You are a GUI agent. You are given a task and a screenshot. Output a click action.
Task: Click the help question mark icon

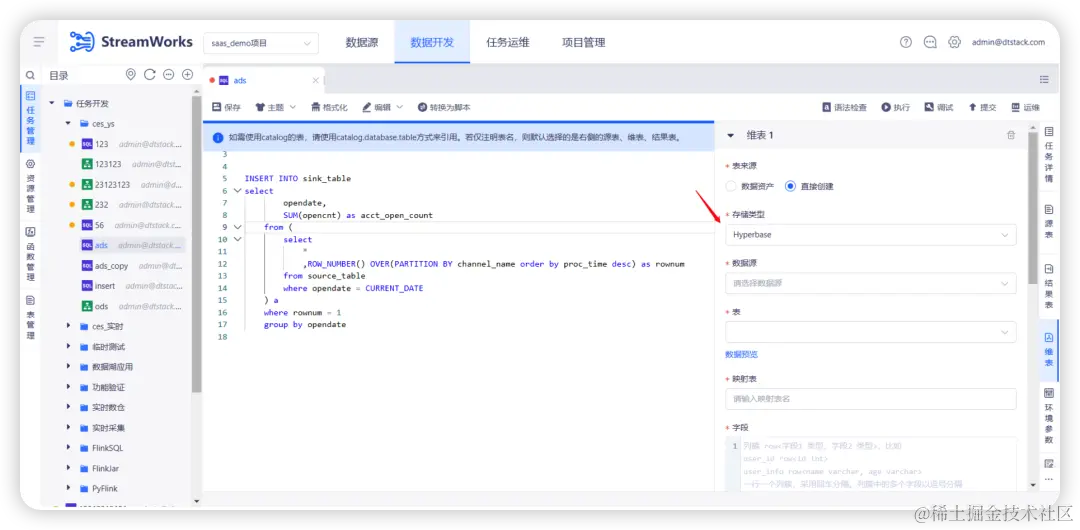pos(906,42)
